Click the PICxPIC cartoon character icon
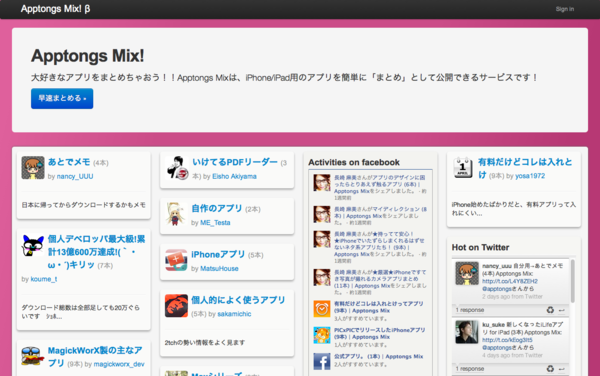This screenshot has width=600, height=376. tap(322, 335)
